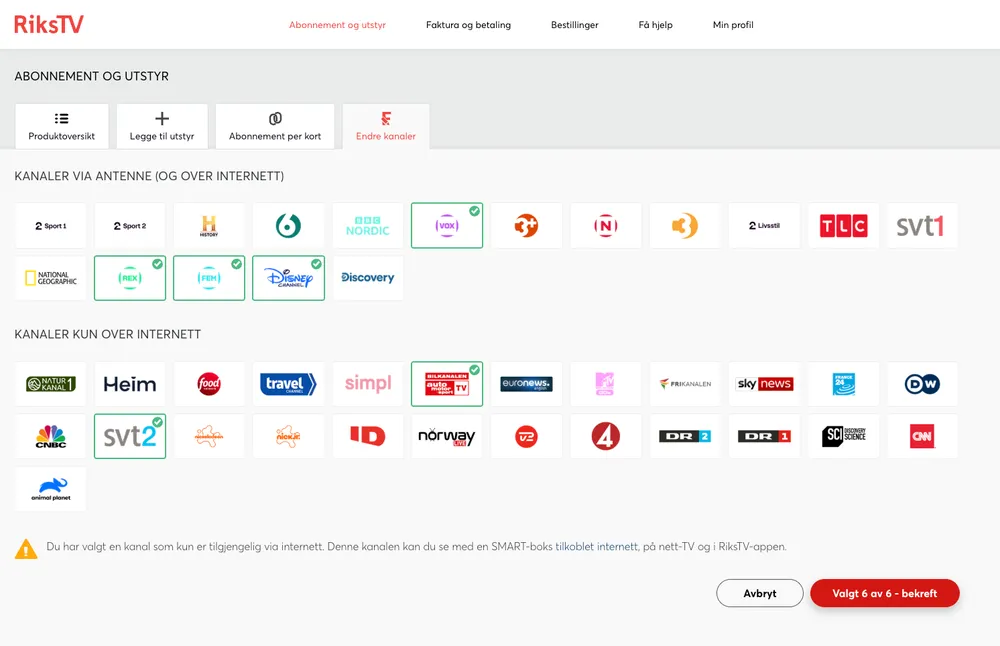Deselect the checked SVT2 channel
This screenshot has height=646, width=1000.
pos(129,436)
